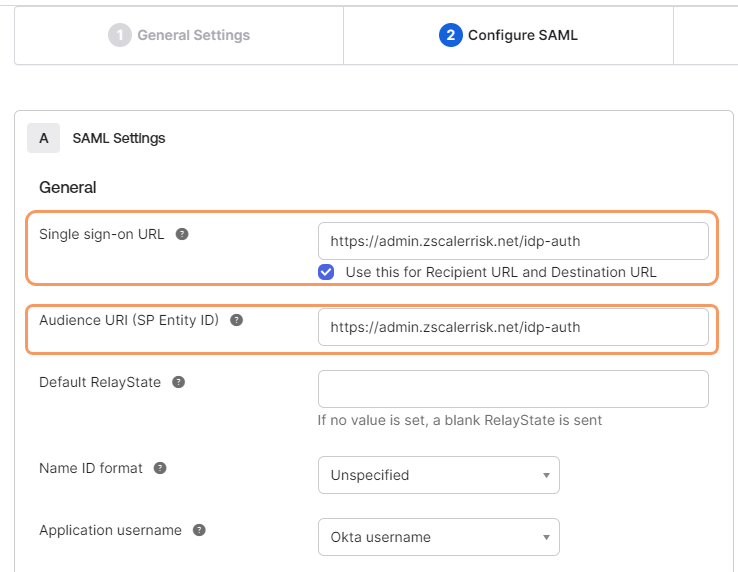Click the "Use this for Recipient URL" label text
The height and width of the screenshot is (572, 738).
point(500,272)
